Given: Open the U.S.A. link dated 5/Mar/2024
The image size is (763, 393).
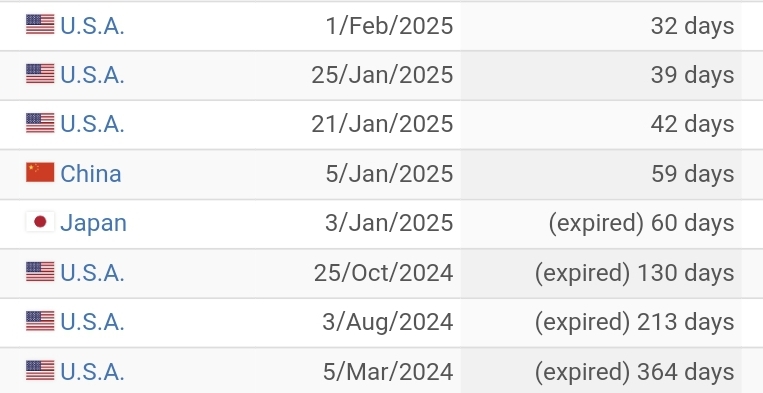Looking at the screenshot, I should point(92,372).
